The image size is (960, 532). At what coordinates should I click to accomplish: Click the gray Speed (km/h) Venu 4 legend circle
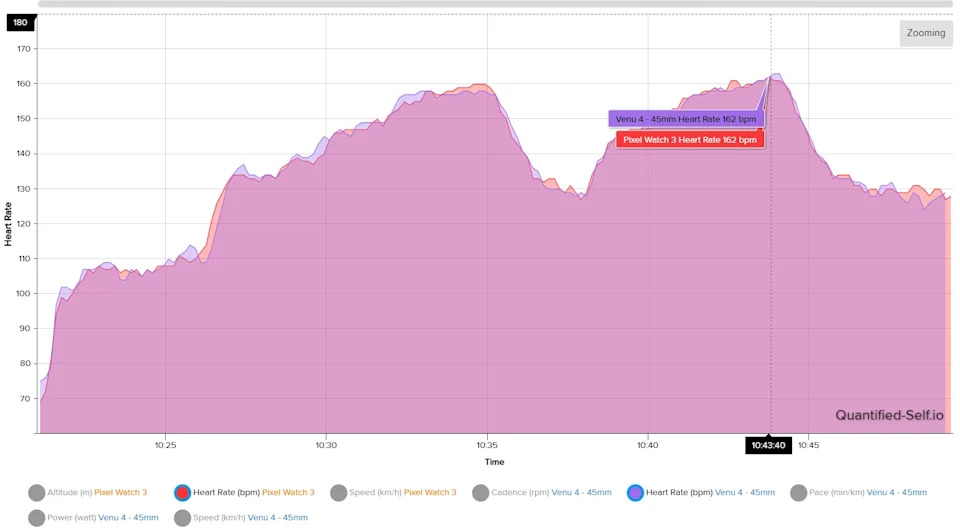tap(182, 517)
